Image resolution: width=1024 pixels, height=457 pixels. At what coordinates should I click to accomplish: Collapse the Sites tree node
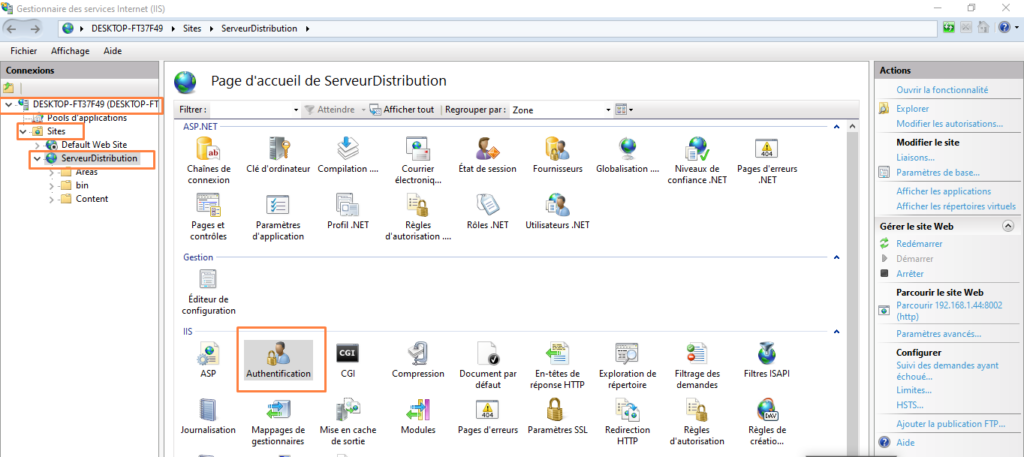[22, 131]
